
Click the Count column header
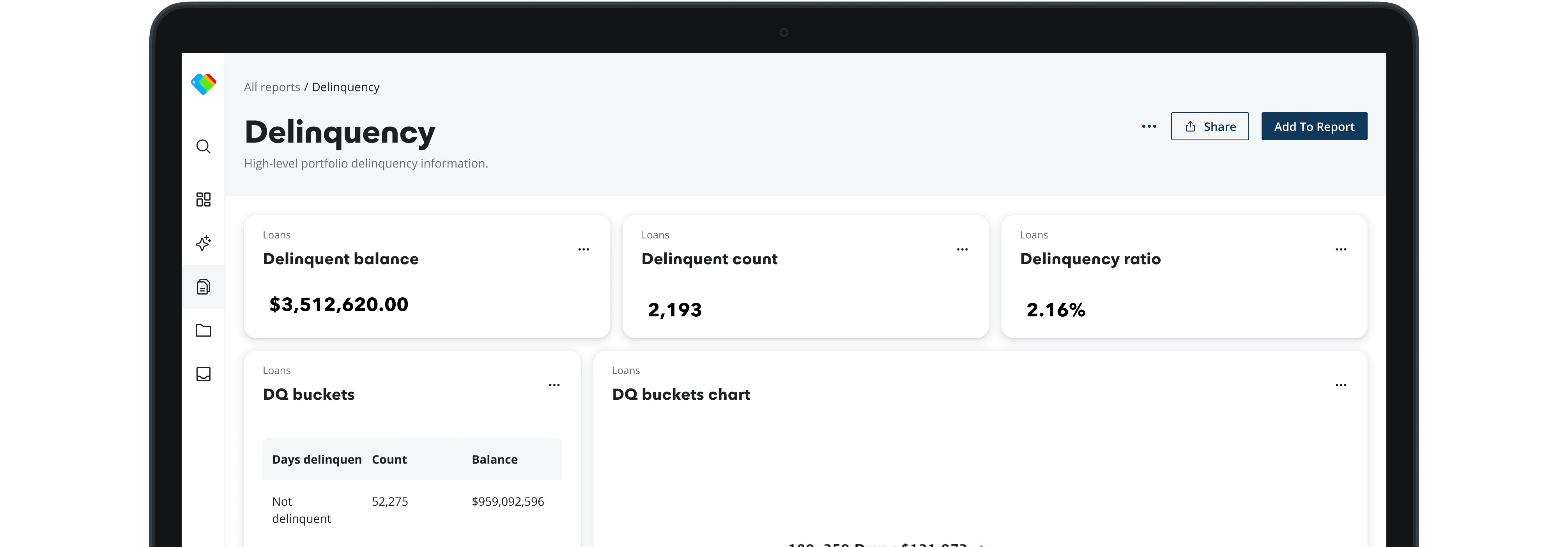click(389, 459)
